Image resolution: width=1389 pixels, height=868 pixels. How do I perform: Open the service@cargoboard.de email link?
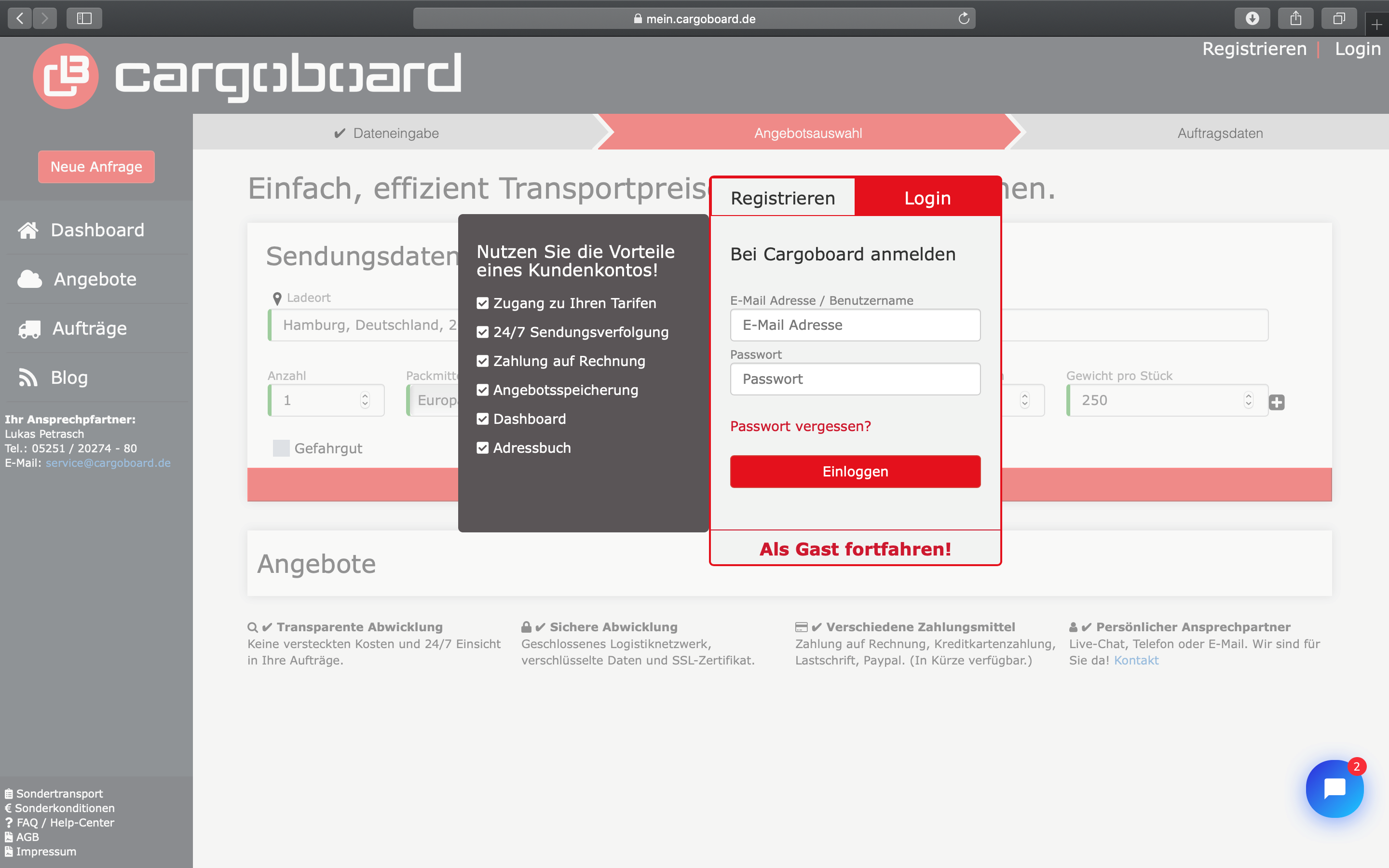[108, 463]
